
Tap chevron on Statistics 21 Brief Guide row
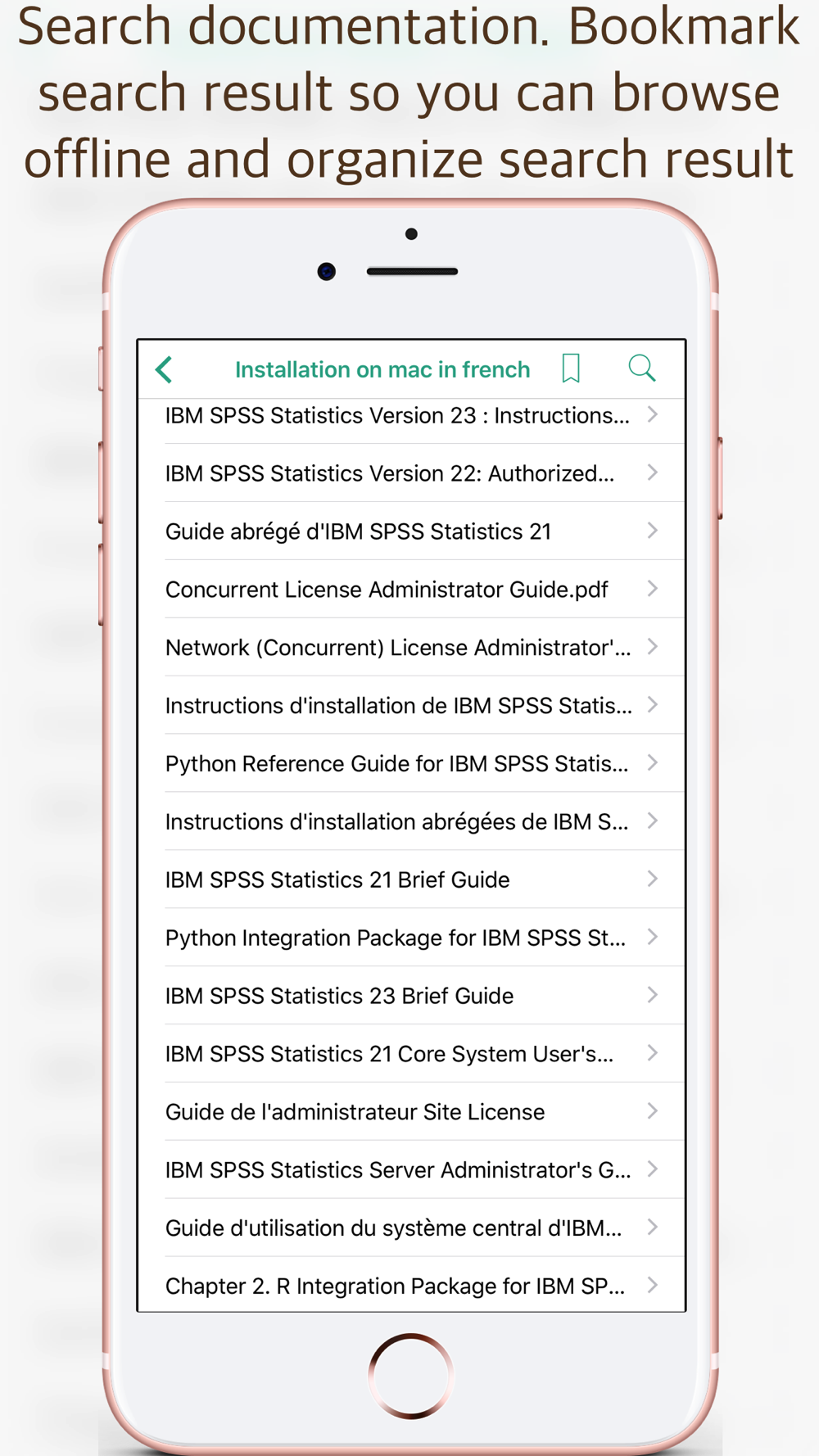[x=653, y=879]
